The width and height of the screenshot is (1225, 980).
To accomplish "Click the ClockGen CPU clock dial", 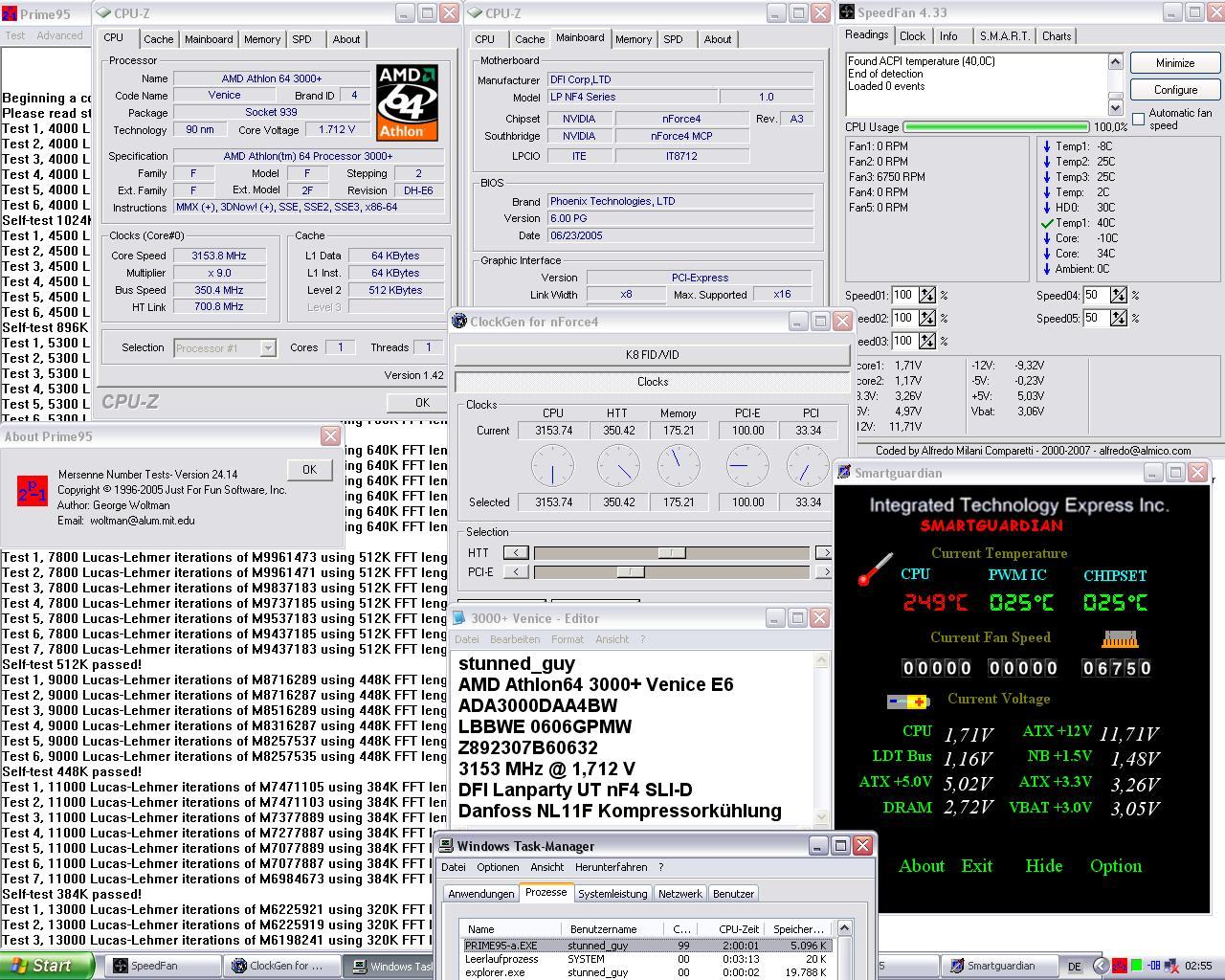I will pyautogui.click(x=552, y=466).
